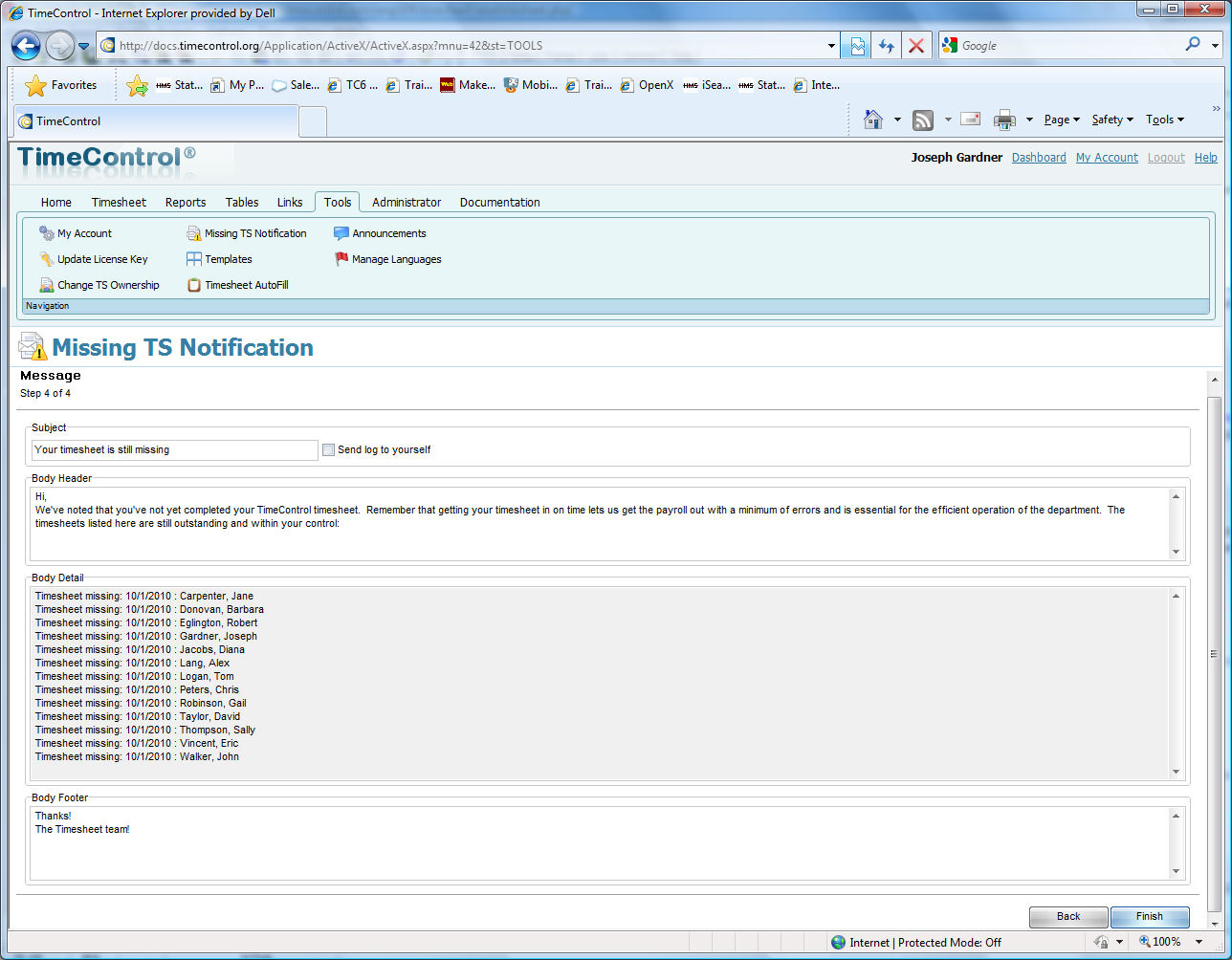Expand the Home button dropdown arrow
The image size is (1232, 960).
click(x=897, y=120)
